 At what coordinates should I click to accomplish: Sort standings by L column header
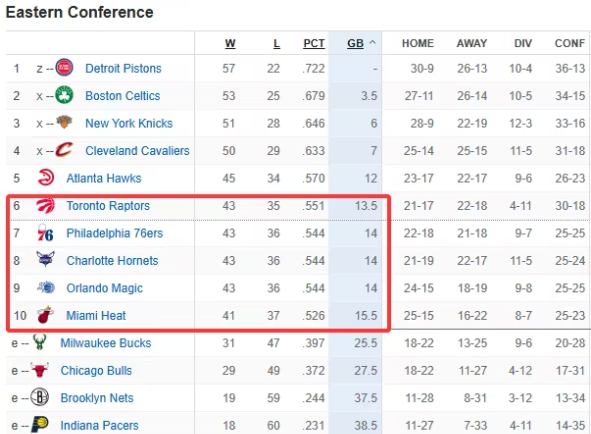click(x=276, y=43)
